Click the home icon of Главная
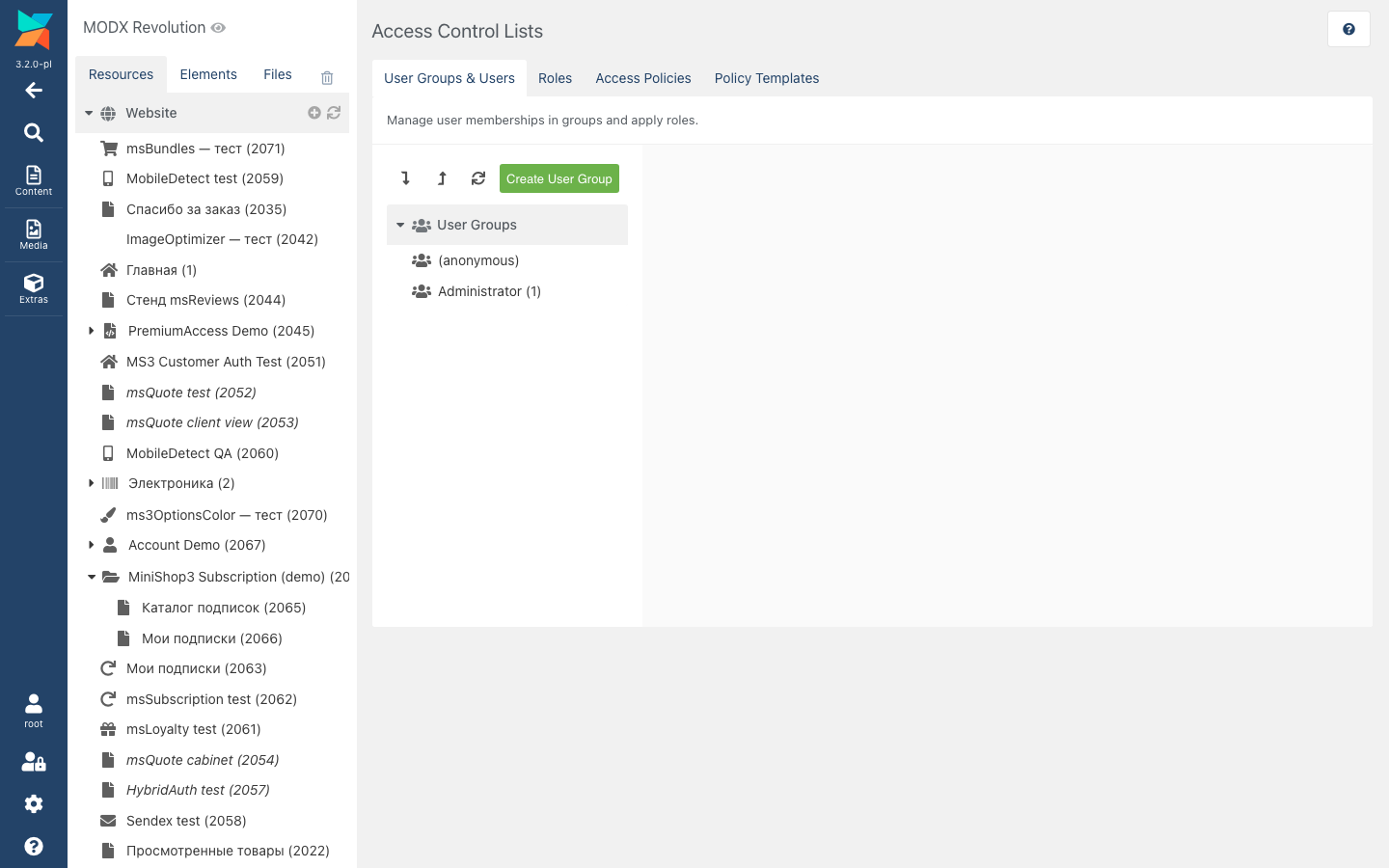The image size is (1389, 868). (109, 270)
